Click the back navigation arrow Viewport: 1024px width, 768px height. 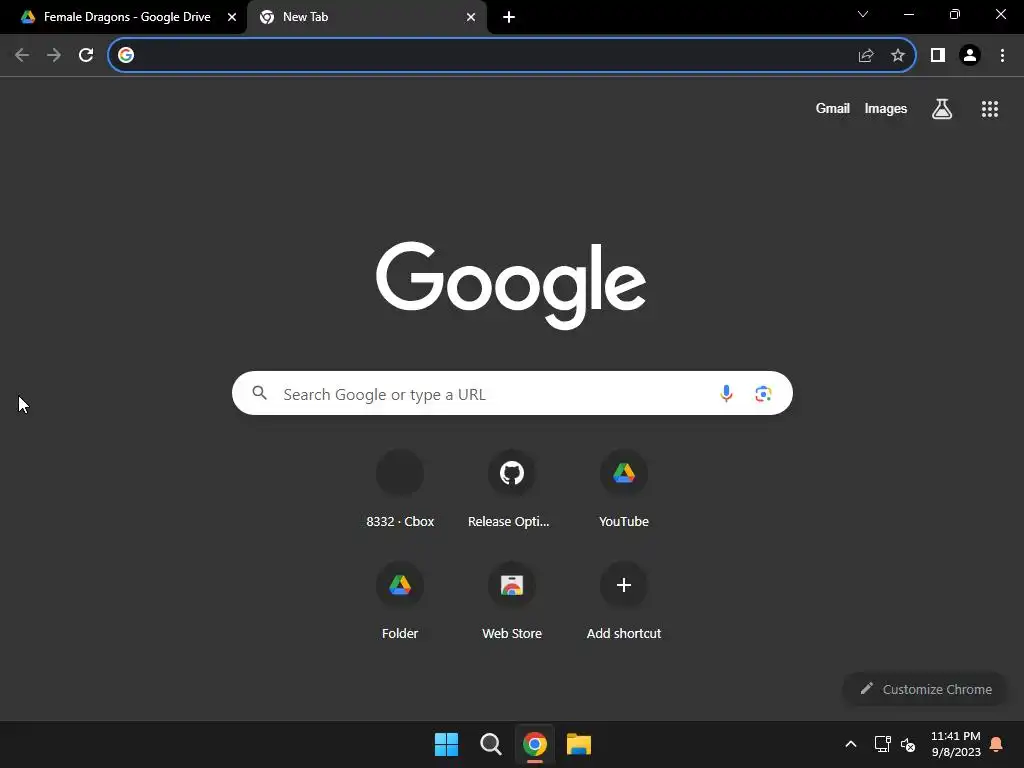click(22, 56)
